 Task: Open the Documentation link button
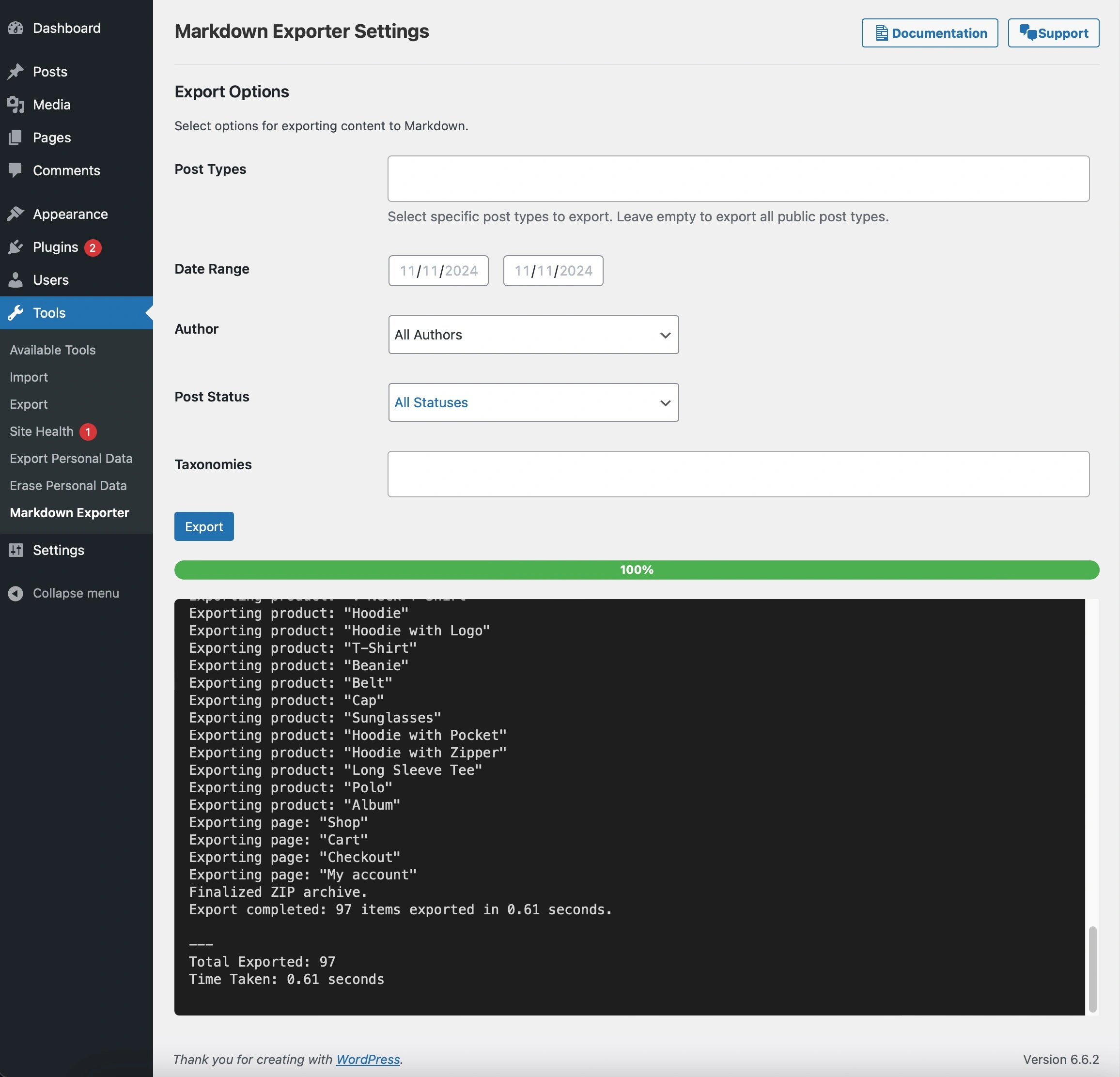coord(930,33)
